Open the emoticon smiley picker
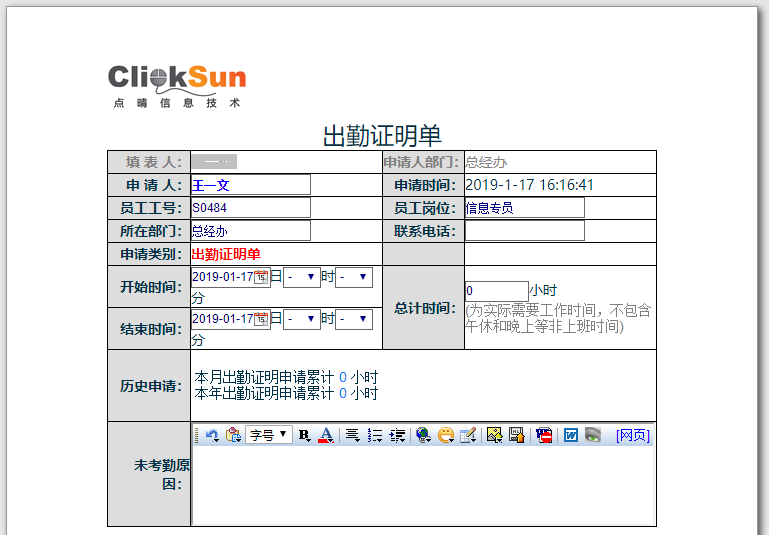Screen dimensions: 769x535 pyautogui.click(x=446, y=435)
